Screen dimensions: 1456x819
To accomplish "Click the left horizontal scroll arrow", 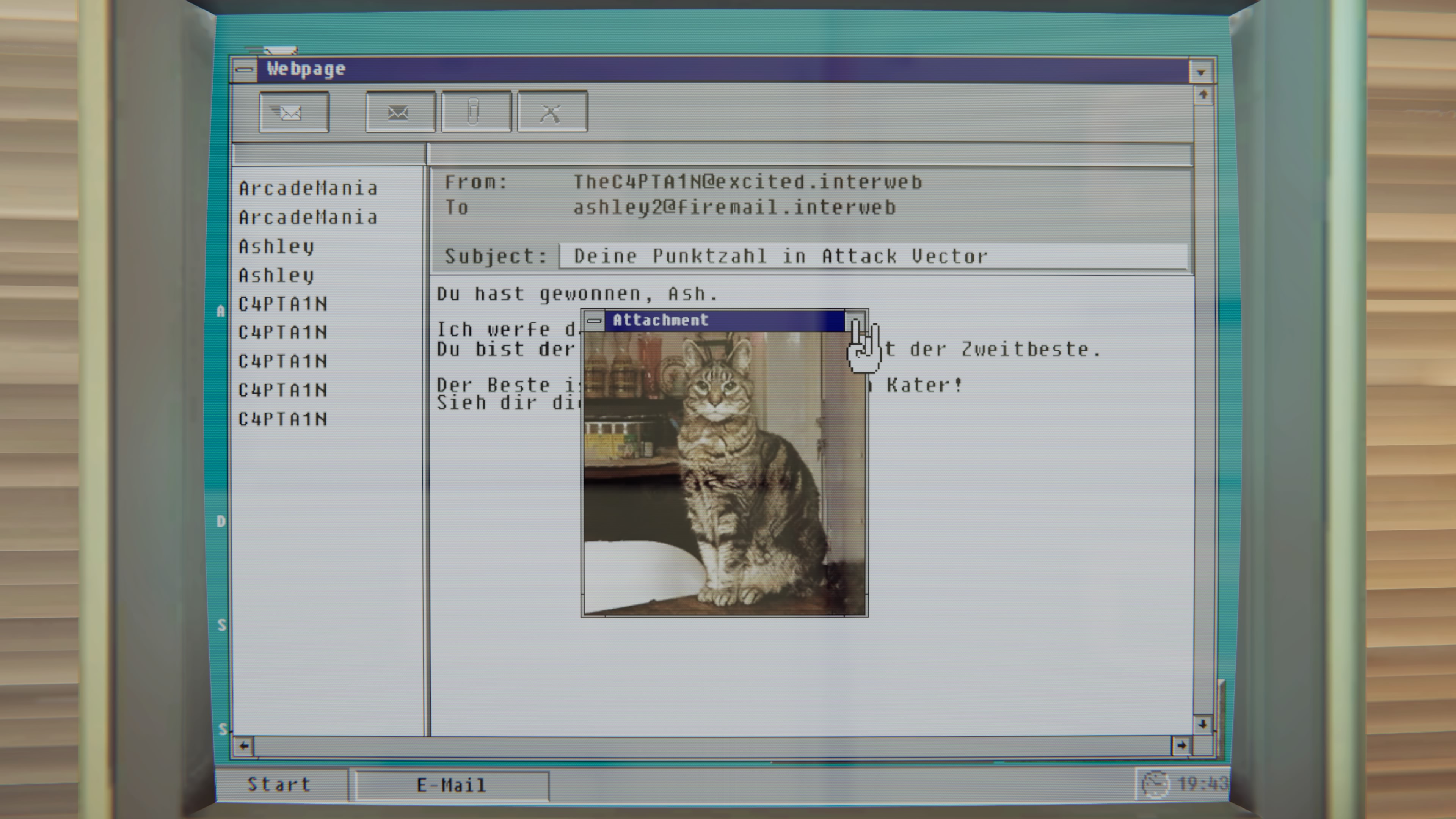I will [x=243, y=745].
